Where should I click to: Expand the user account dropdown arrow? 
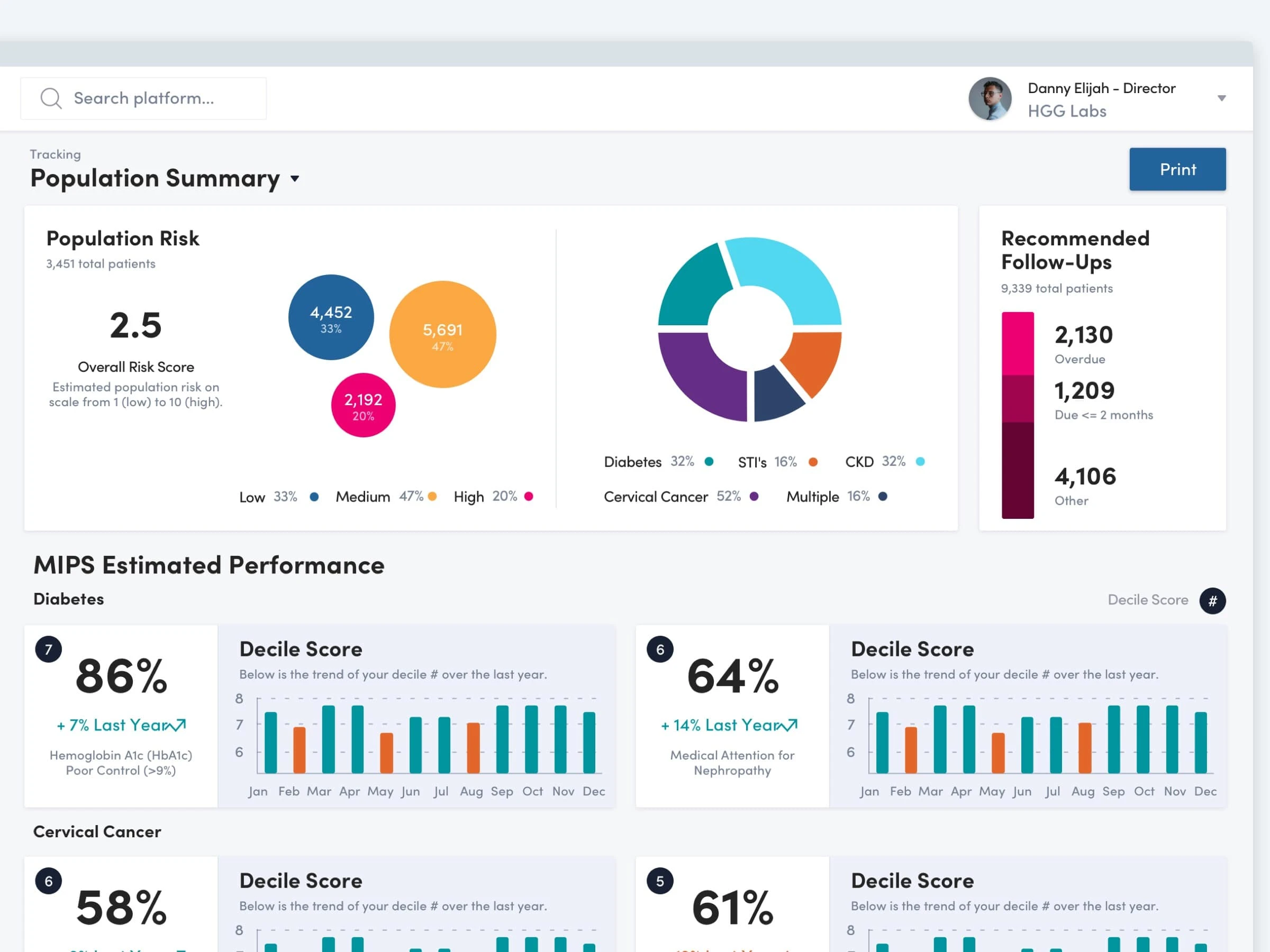(1222, 98)
